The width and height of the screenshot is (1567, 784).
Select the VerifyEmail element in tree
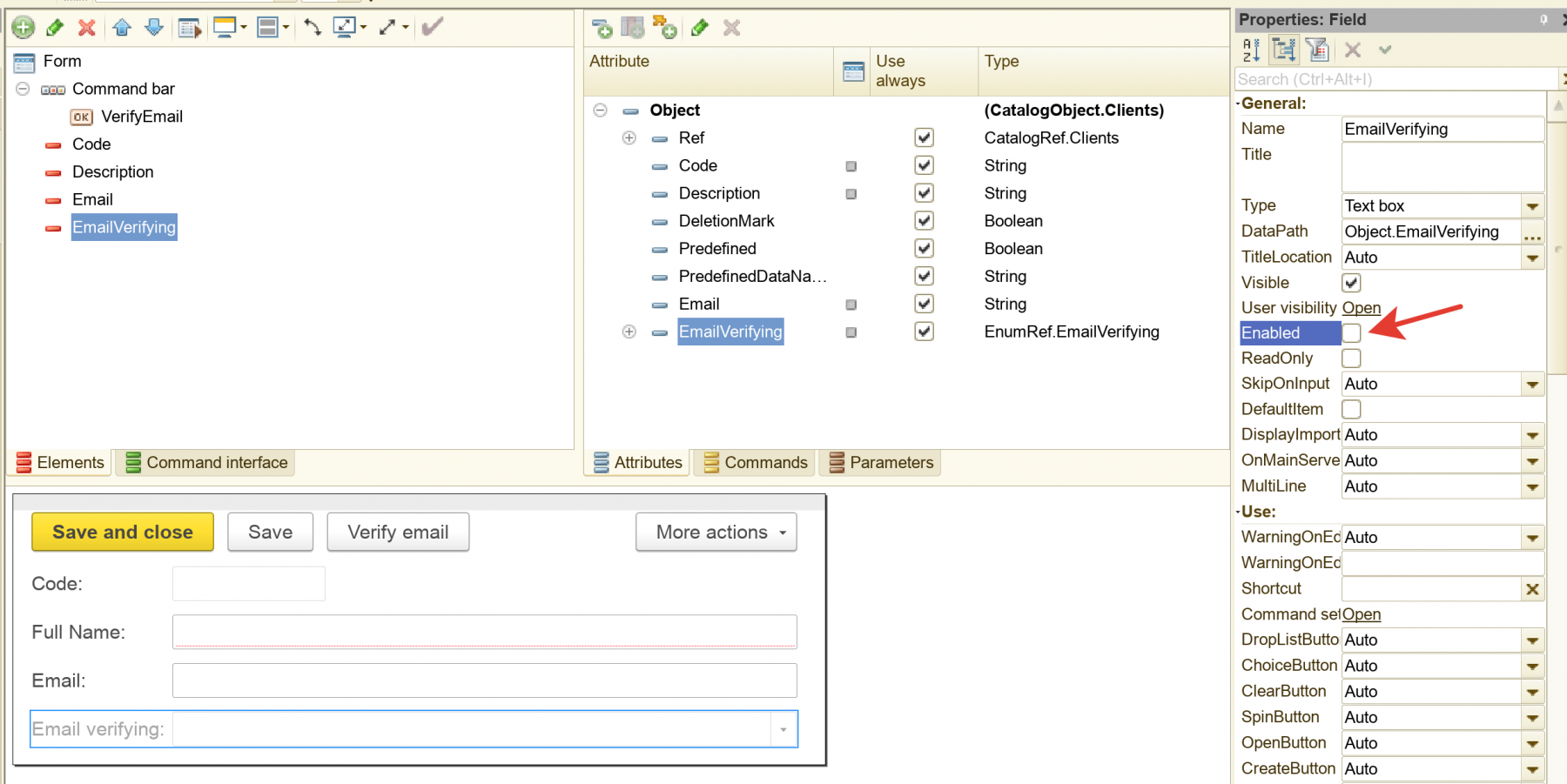point(141,117)
